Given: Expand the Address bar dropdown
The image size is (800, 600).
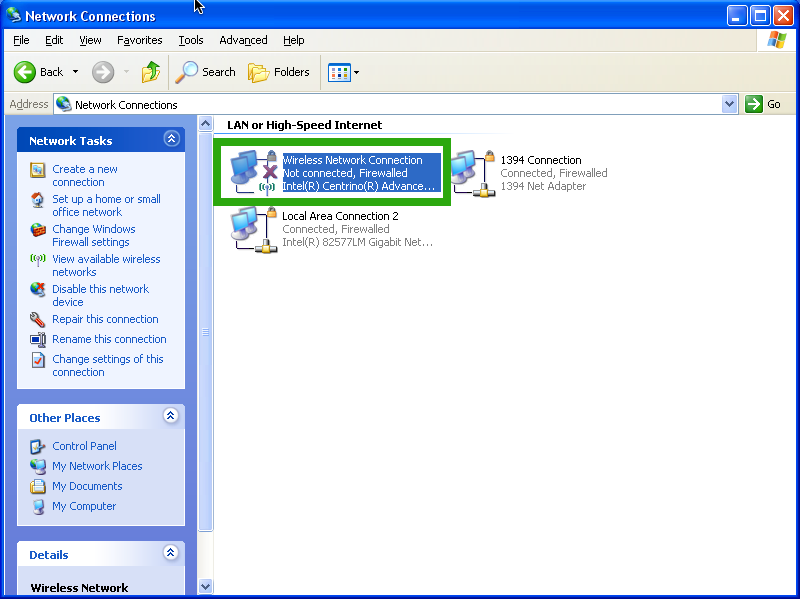Looking at the screenshot, I should [x=729, y=104].
